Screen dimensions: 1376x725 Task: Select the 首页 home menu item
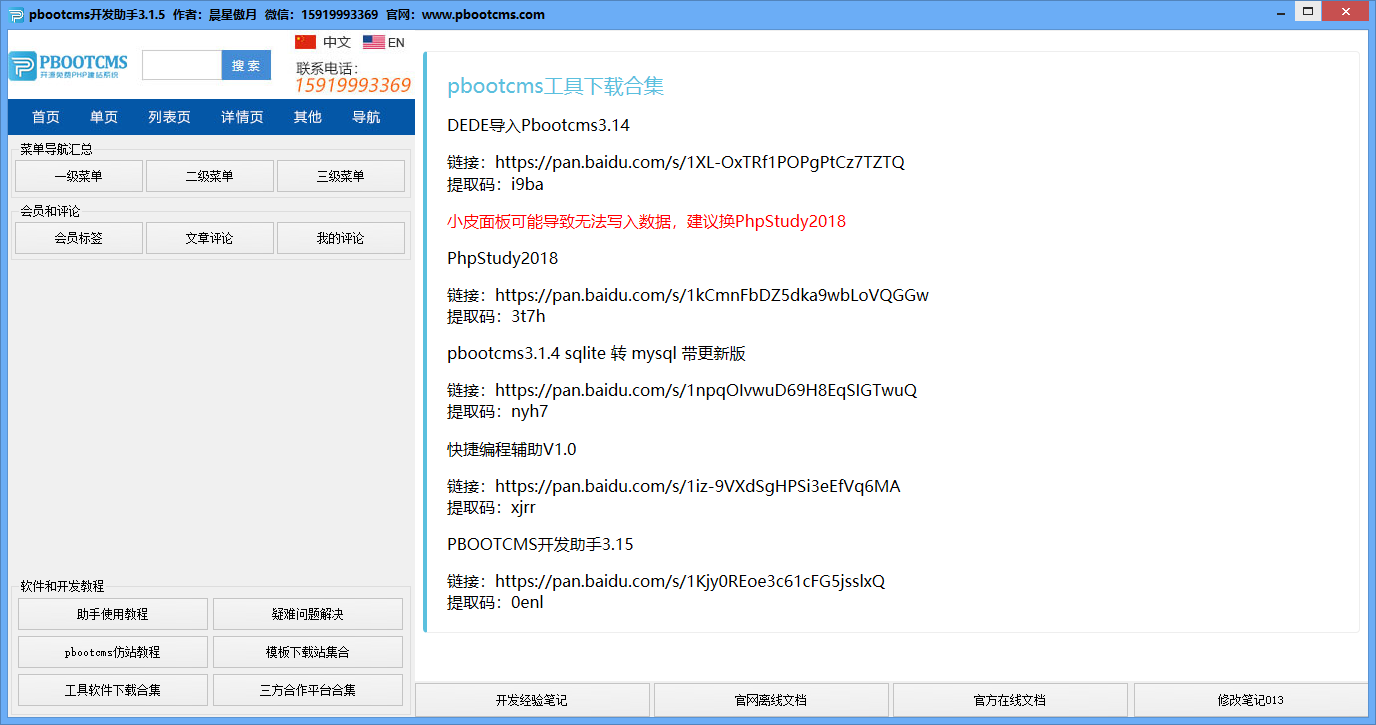(x=45, y=116)
